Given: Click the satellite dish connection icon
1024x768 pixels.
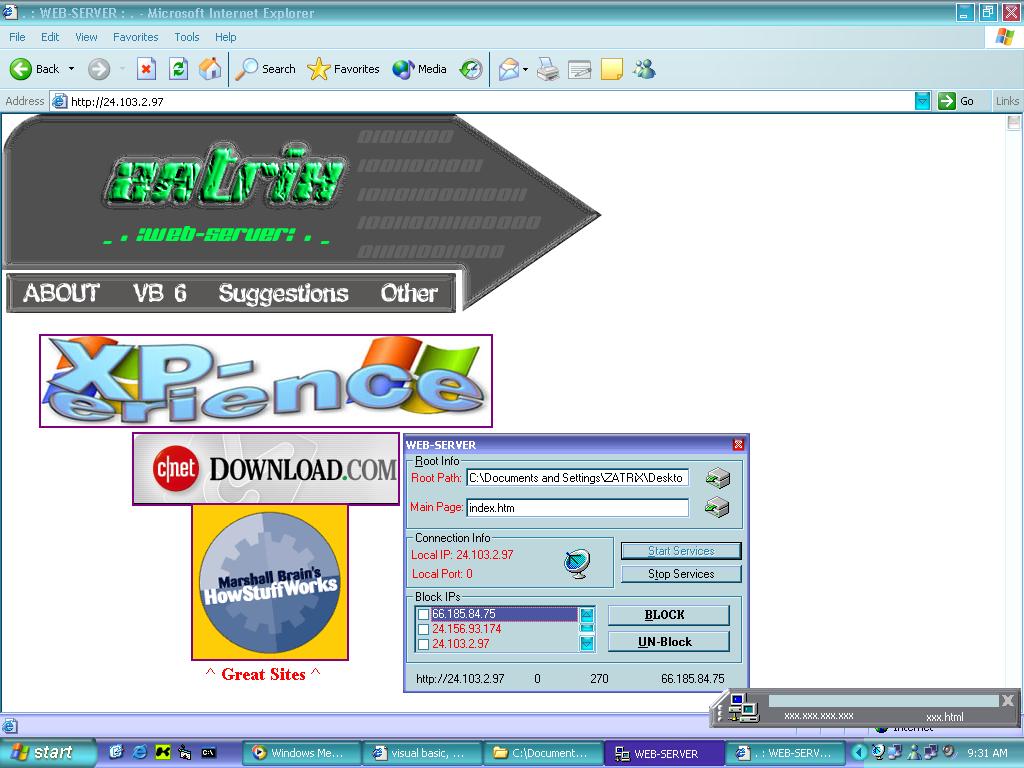Looking at the screenshot, I should click(x=577, y=563).
